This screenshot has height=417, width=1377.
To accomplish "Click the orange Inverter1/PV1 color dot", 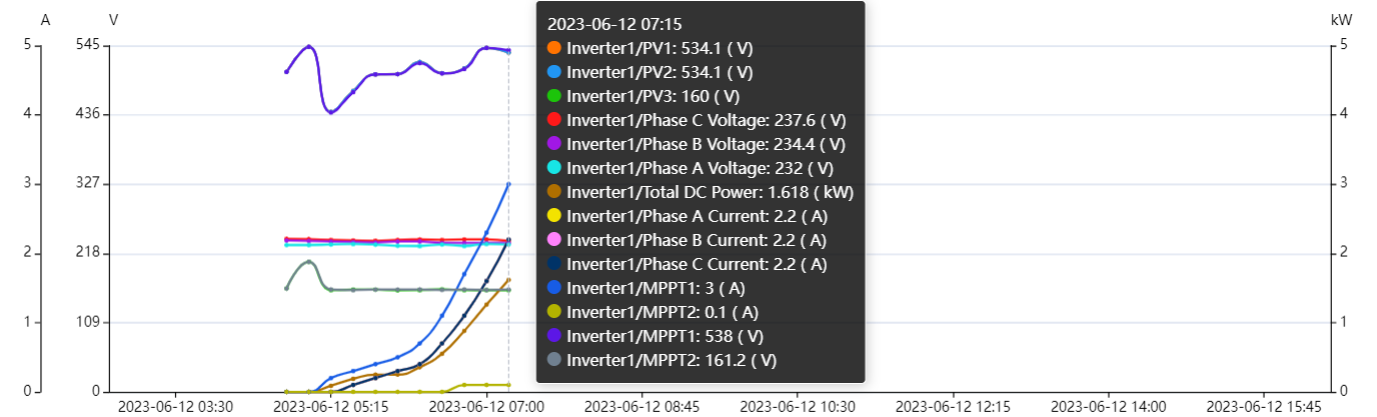I will (x=554, y=48).
